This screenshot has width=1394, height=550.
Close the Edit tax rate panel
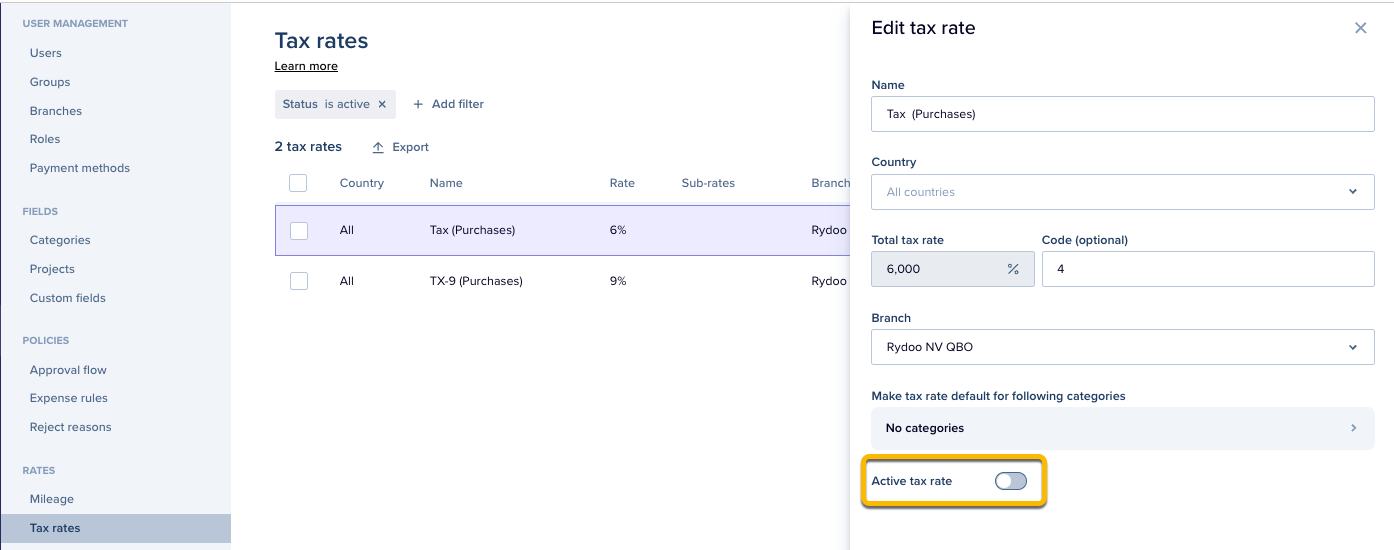point(1360,28)
